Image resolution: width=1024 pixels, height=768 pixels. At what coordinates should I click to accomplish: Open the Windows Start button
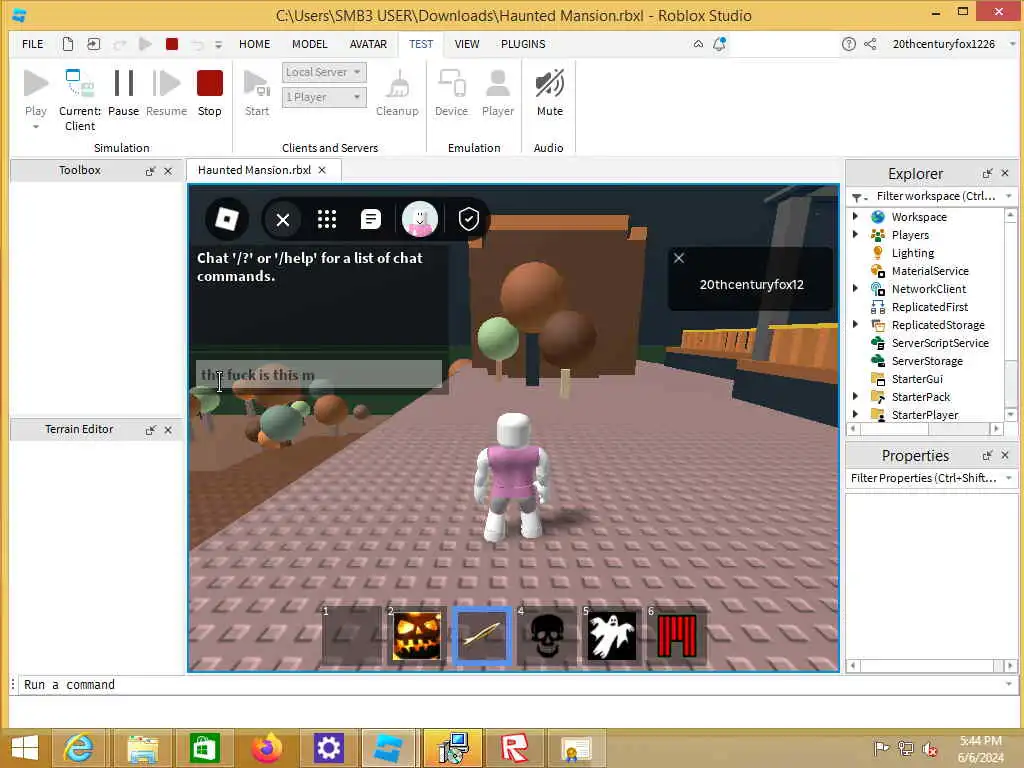(x=25, y=748)
